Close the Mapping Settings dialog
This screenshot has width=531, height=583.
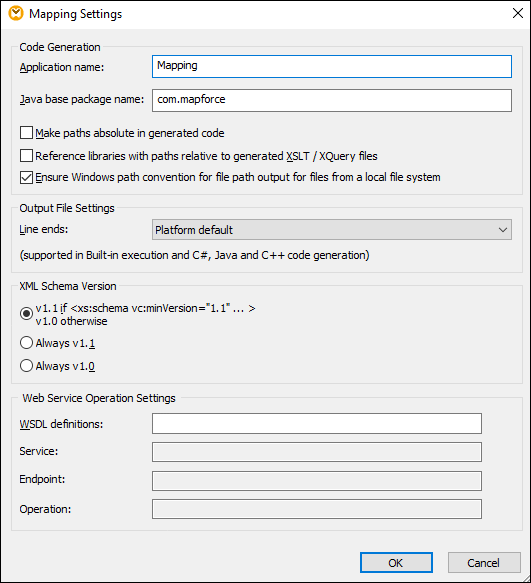click(x=517, y=13)
